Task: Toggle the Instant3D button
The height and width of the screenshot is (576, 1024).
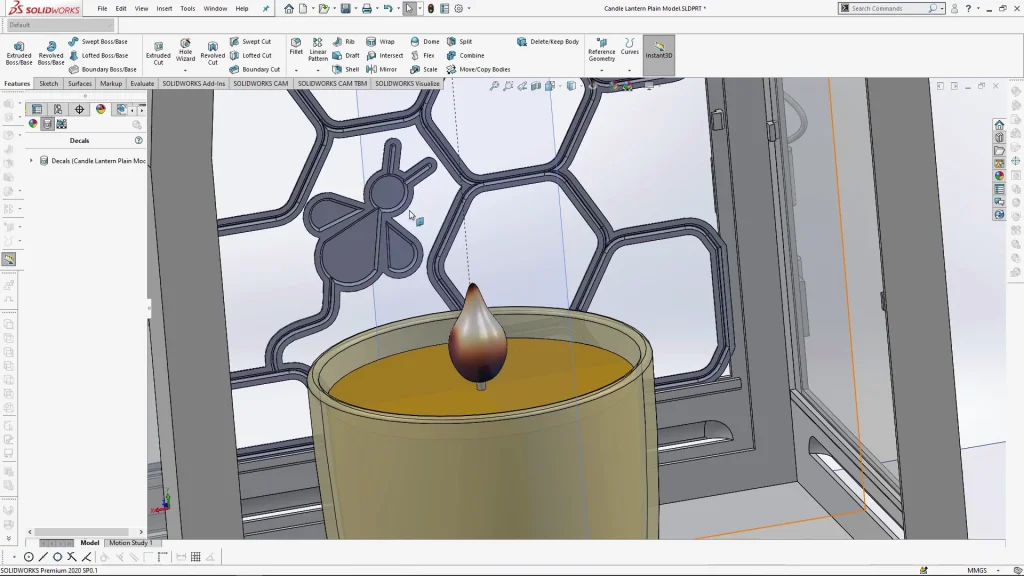Action: [x=658, y=52]
